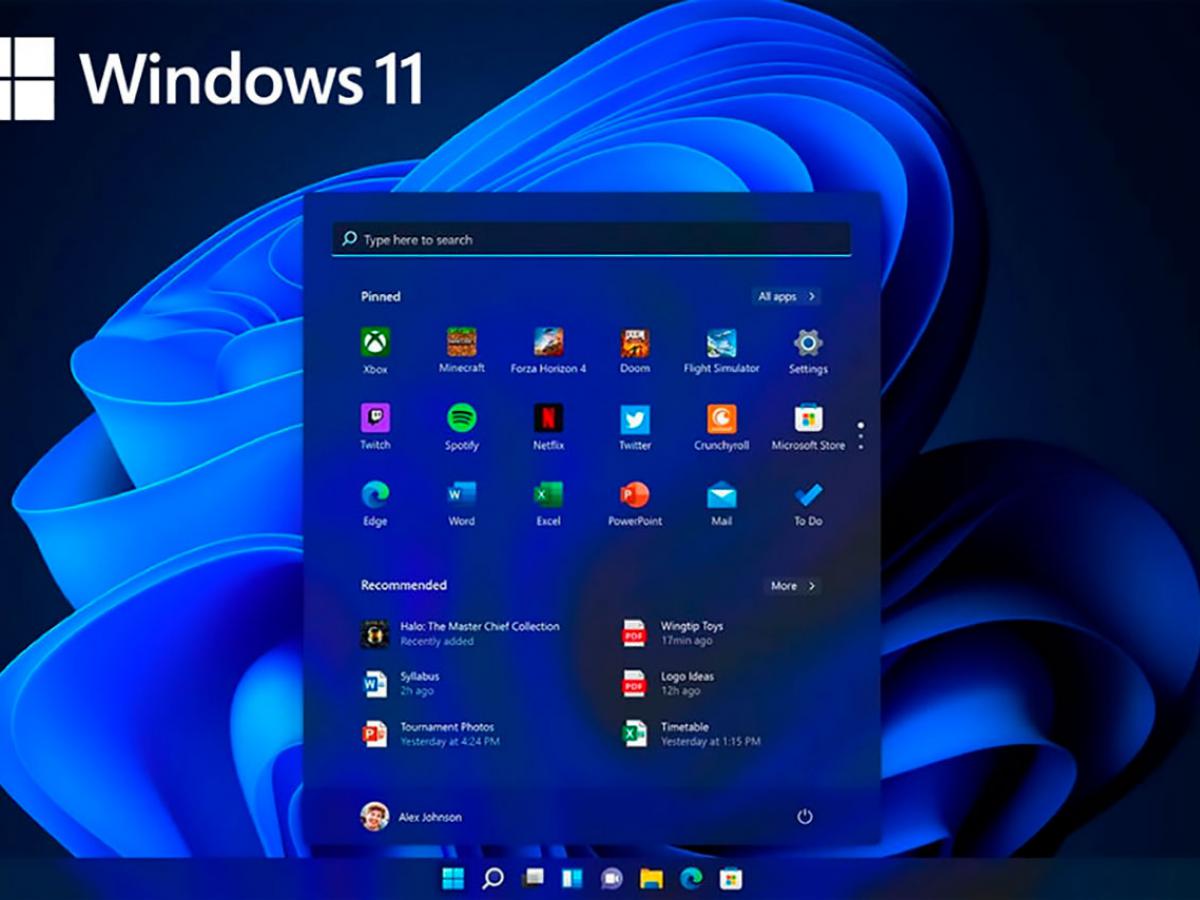This screenshot has height=900, width=1200.
Task: Open the Twitch app
Action: (375, 419)
